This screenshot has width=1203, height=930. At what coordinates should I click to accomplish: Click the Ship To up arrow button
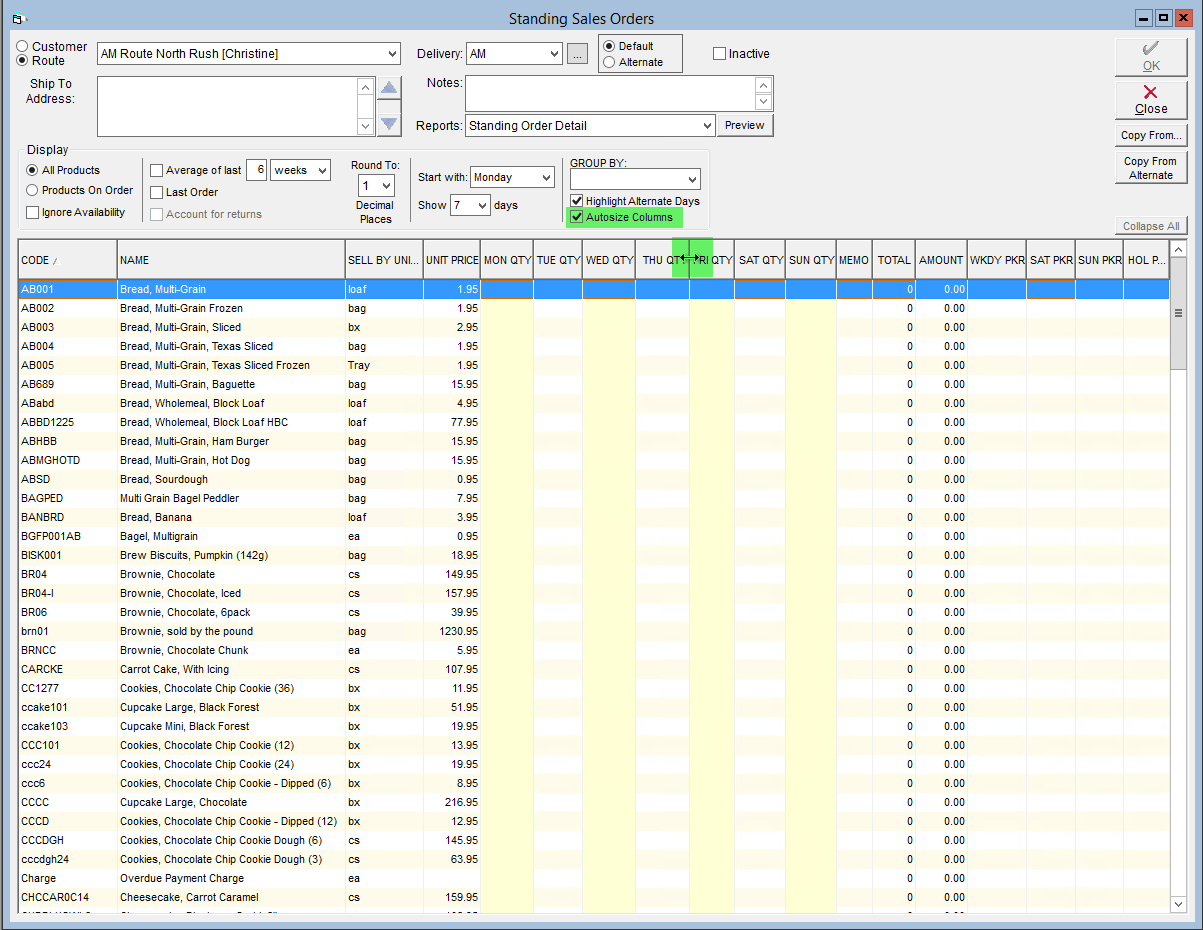(389, 89)
